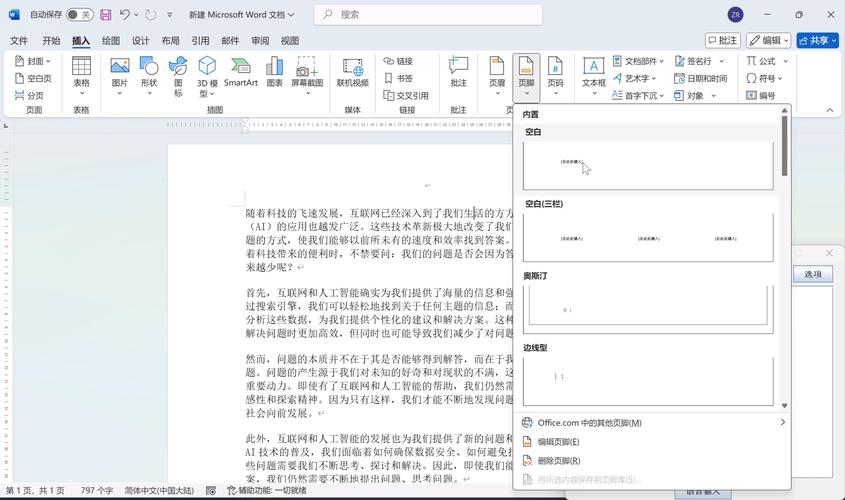Image resolution: width=845 pixels, height=500 pixels.
Task: Open the 封面 cover page dropdown
Action: tap(33, 61)
